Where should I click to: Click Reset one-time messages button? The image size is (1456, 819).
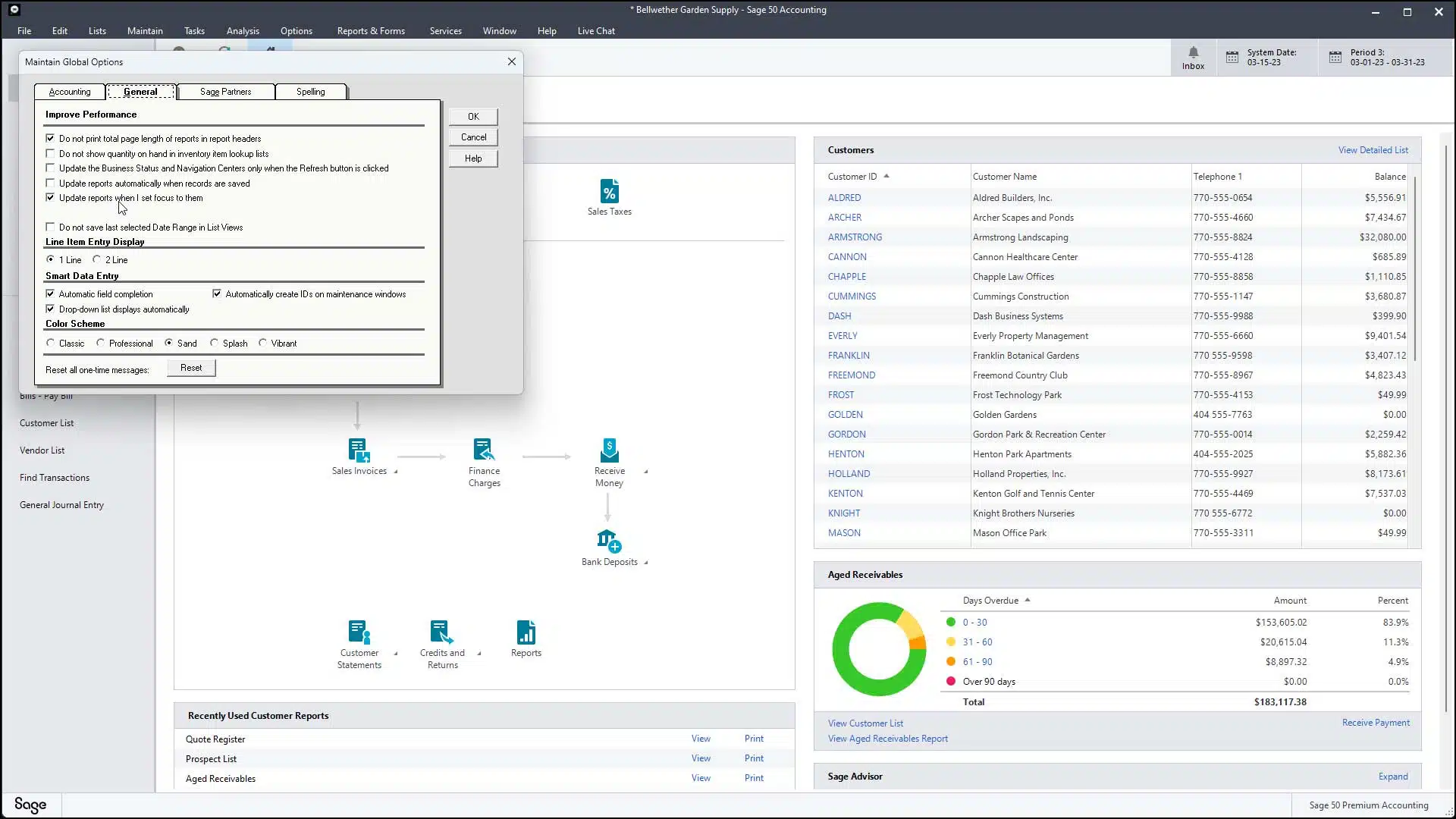pyautogui.click(x=191, y=368)
